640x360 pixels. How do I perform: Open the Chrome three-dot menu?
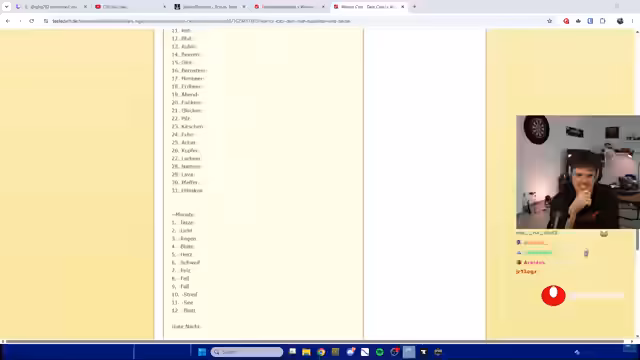click(632, 21)
